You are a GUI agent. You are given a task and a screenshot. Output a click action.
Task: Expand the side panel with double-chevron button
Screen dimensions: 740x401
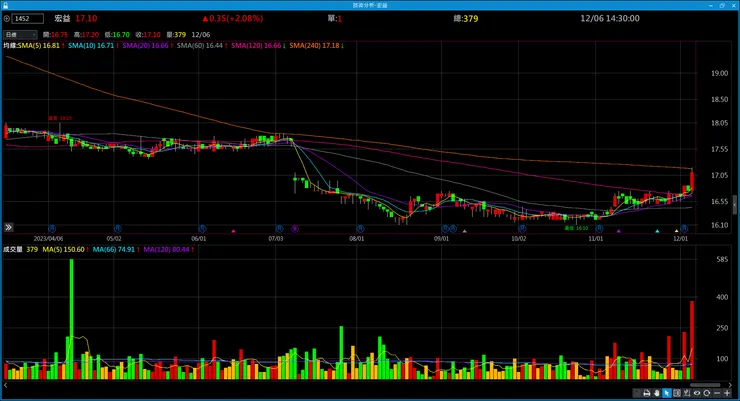click(x=8, y=227)
